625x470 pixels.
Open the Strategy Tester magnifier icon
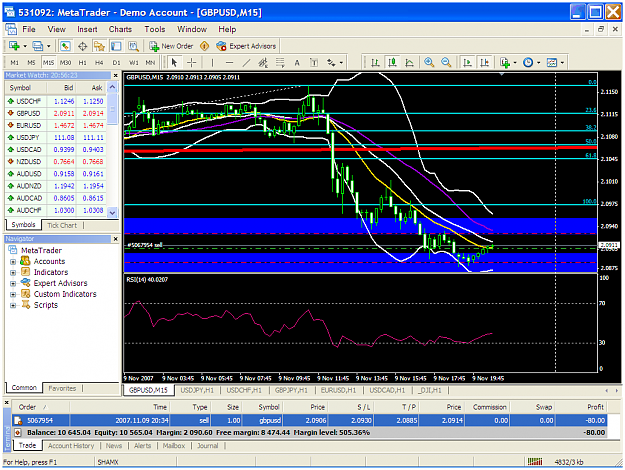point(133,46)
